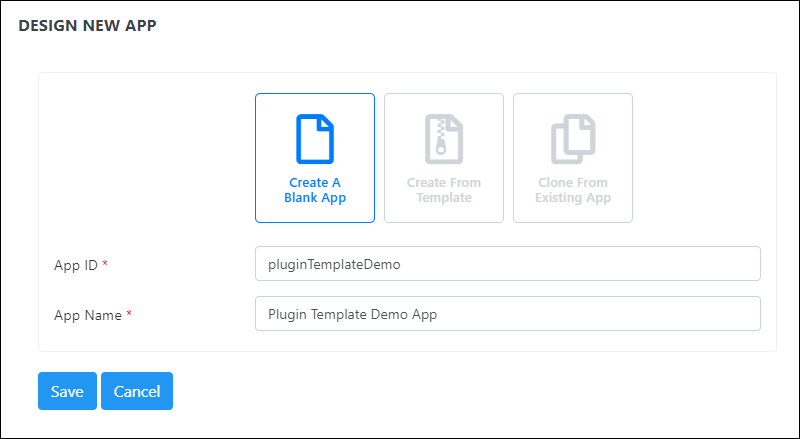The height and width of the screenshot is (439, 800).
Task: Focus the App ID input field
Action: (x=508, y=263)
